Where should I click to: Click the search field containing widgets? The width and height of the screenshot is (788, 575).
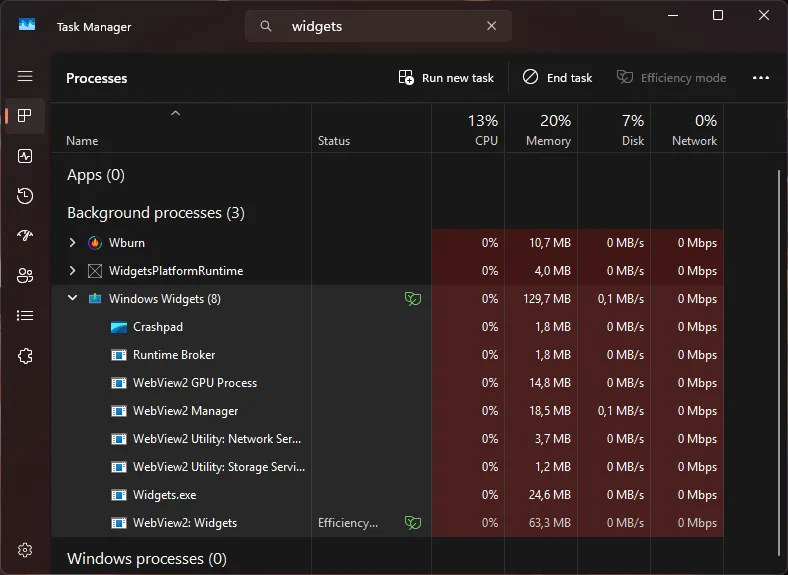378,26
